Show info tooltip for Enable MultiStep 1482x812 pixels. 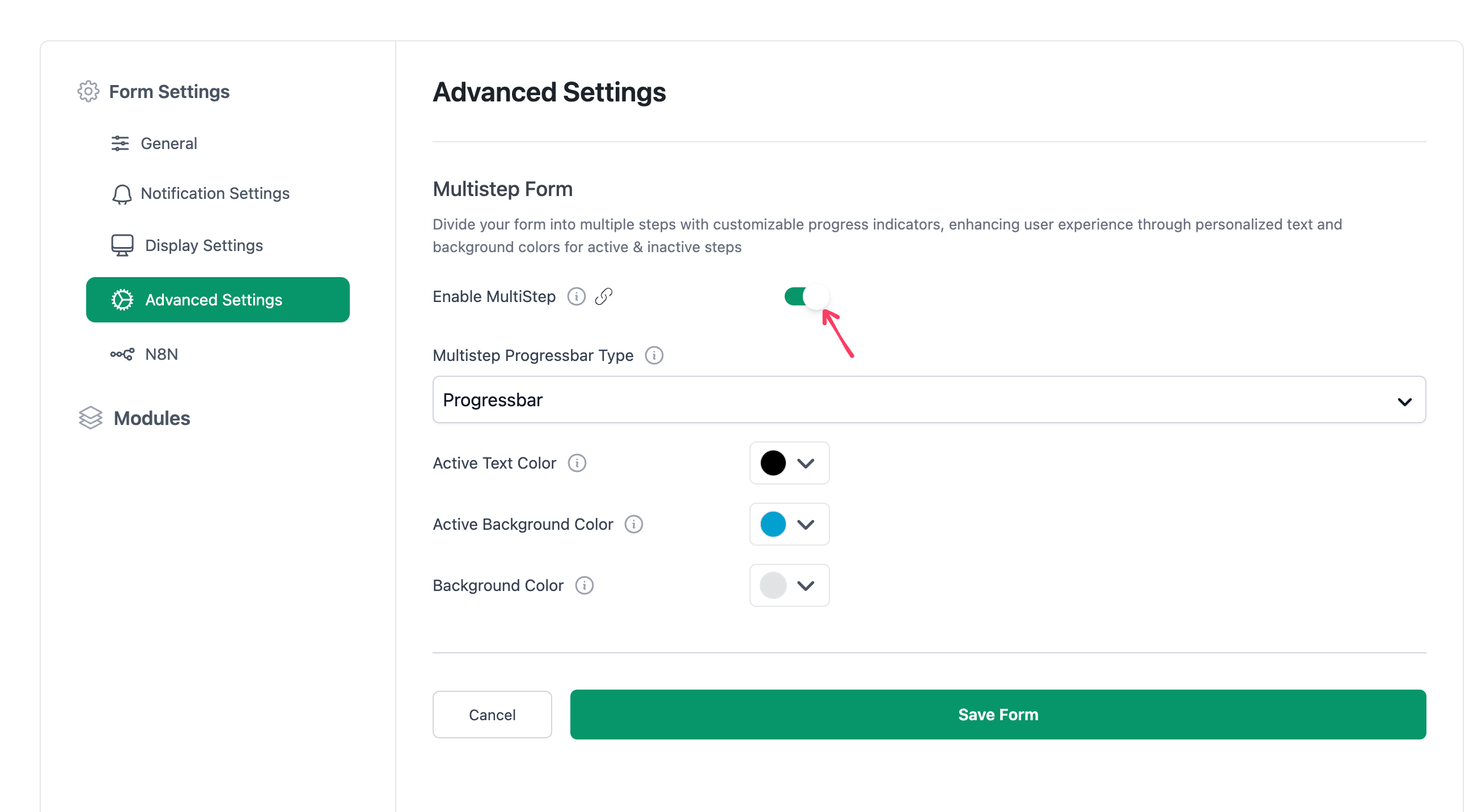[x=576, y=297]
